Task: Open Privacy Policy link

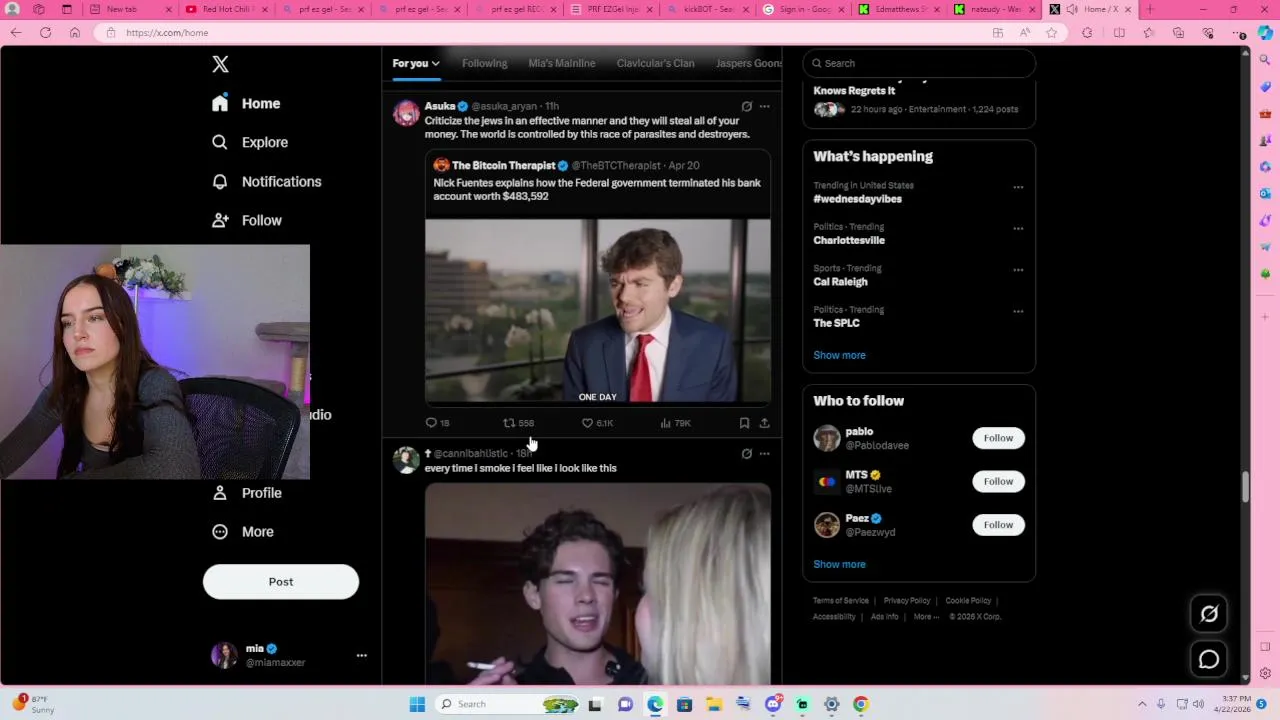Action: (x=907, y=601)
